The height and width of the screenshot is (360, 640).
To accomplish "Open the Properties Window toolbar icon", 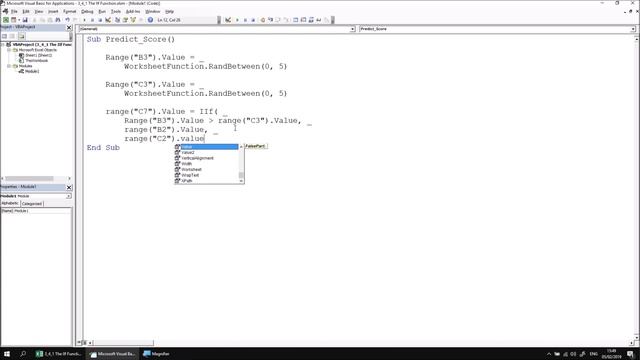I will click(x=125, y=20).
